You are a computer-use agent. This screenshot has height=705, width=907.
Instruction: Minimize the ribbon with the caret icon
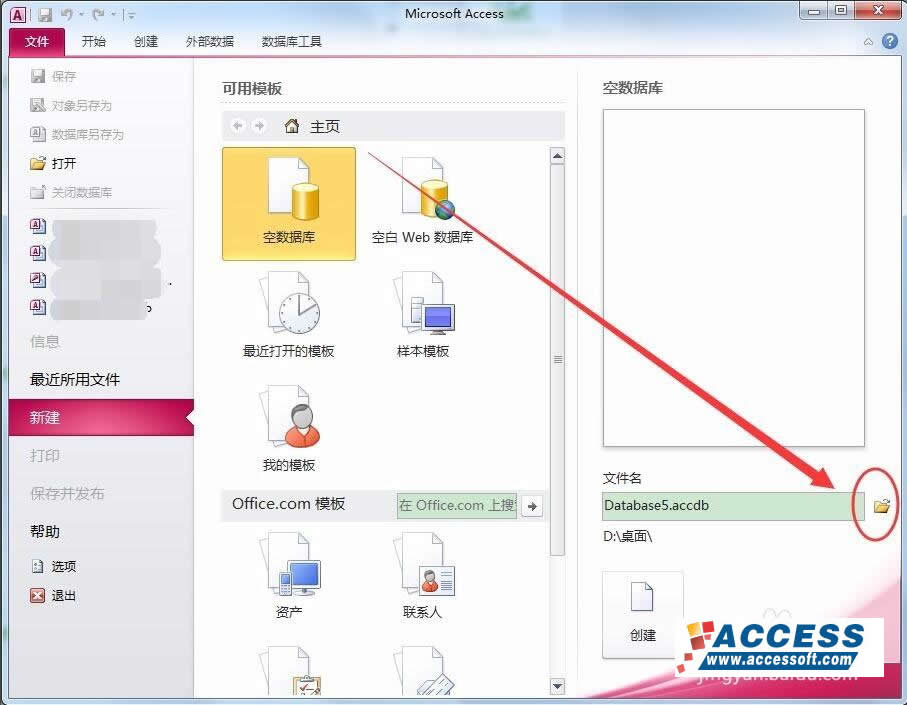tap(868, 42)
